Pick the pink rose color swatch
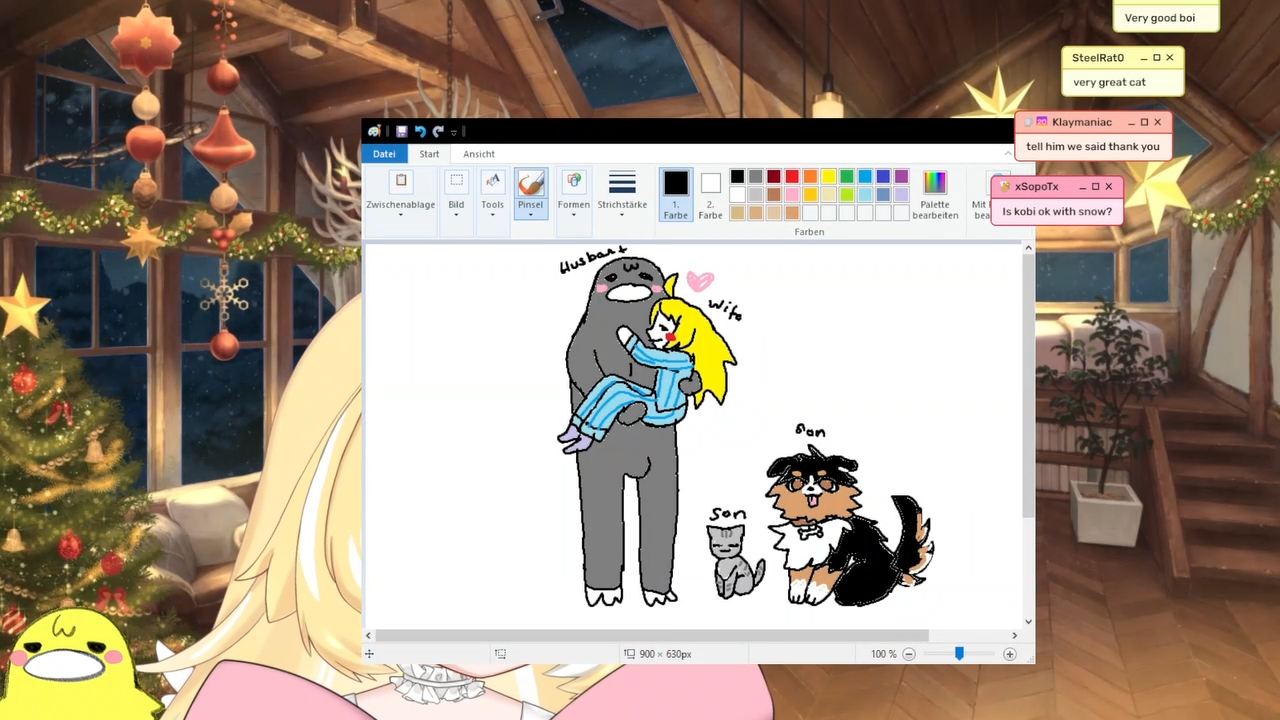 (x=792, y=195)
